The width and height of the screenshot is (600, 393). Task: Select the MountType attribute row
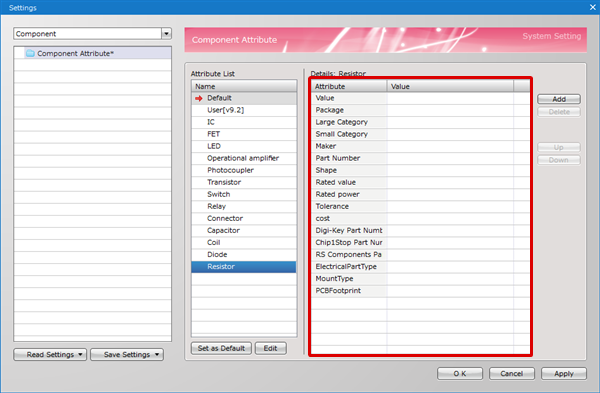point(420,279)
